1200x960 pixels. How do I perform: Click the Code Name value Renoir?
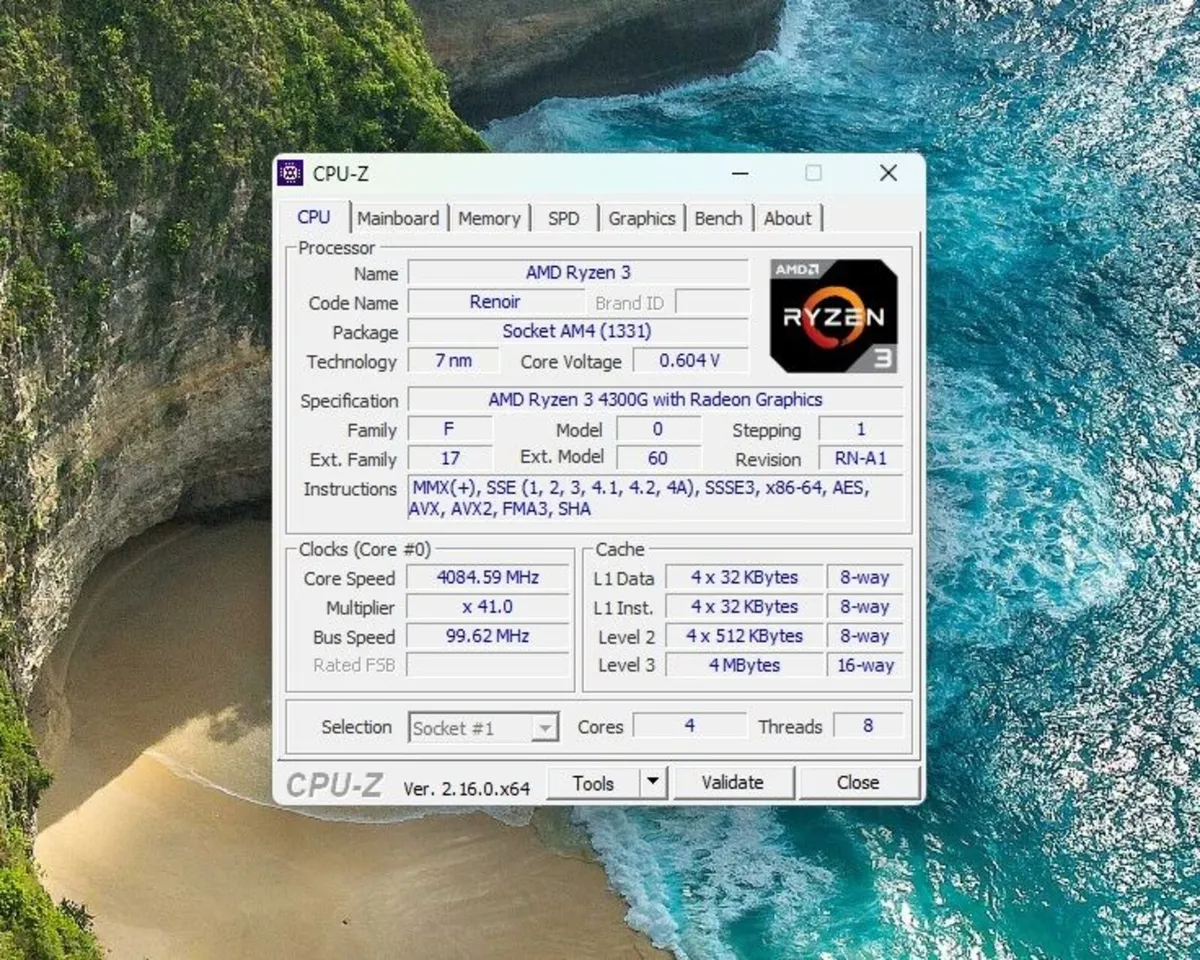pos(496,301)
